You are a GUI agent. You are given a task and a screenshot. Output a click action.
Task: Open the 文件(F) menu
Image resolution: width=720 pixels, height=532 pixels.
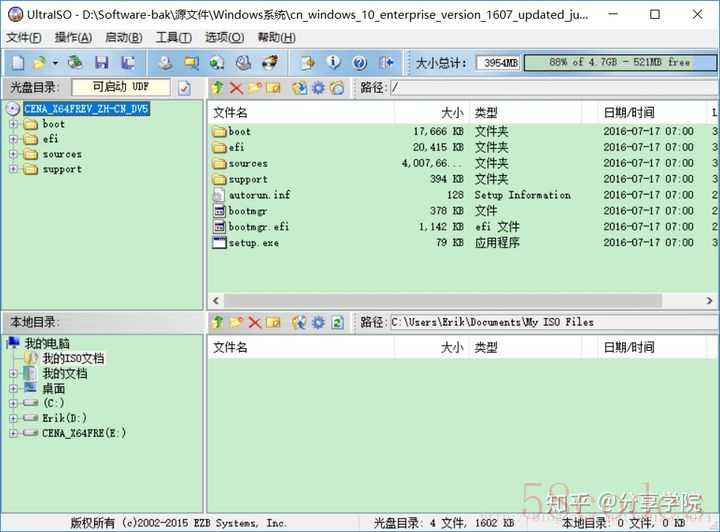tap(23, 38)
